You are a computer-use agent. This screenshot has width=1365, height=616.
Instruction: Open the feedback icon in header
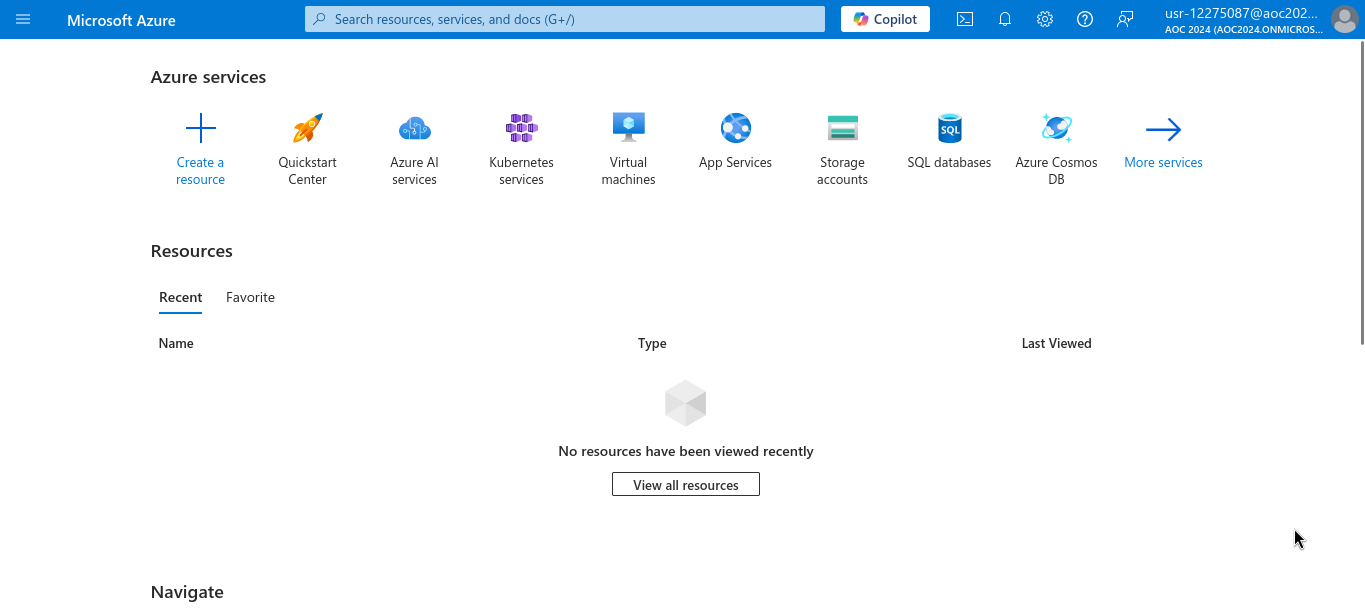tap(1125, 19)
